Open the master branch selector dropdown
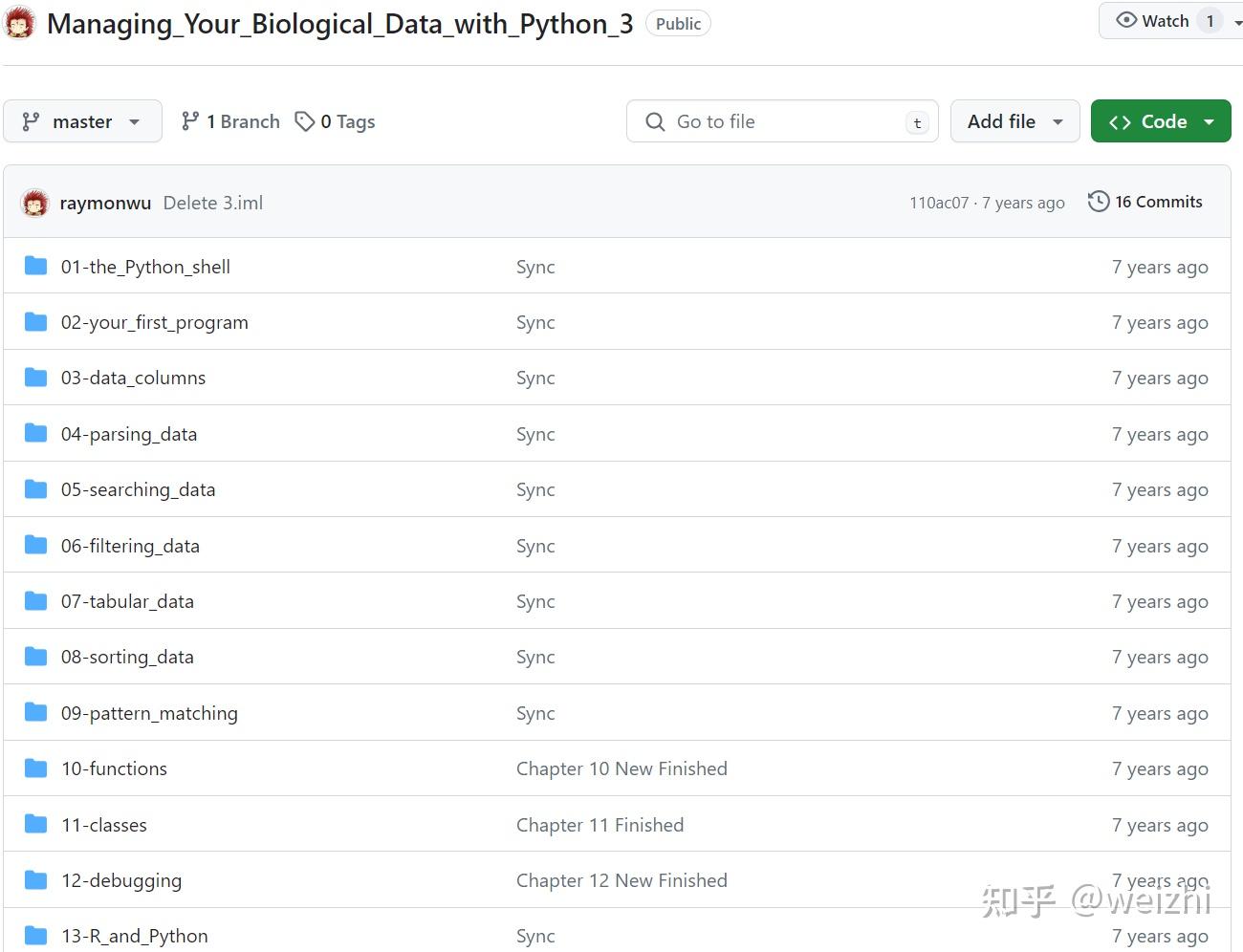This screenshot has height=952, width=1243. point(82,121)
